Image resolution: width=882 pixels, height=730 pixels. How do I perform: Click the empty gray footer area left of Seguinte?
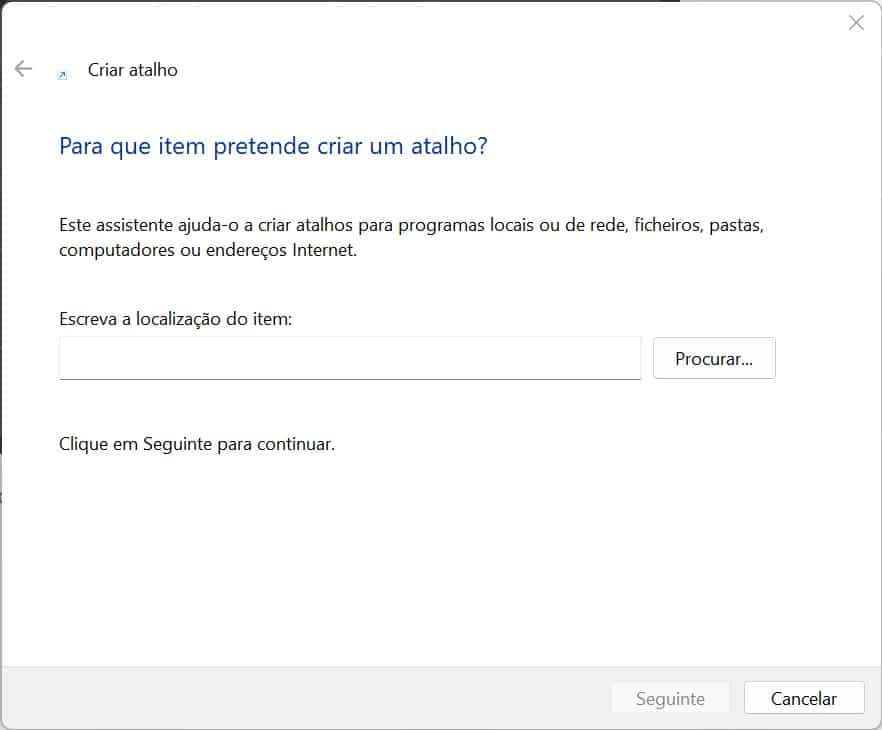pos(300,698)
